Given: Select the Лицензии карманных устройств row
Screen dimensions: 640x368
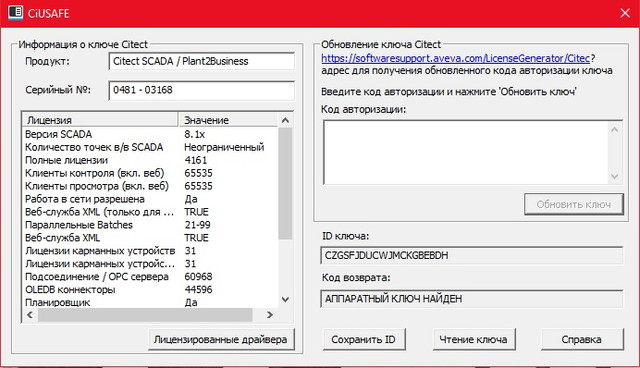Looking at the screenshot, I should 151,251.
